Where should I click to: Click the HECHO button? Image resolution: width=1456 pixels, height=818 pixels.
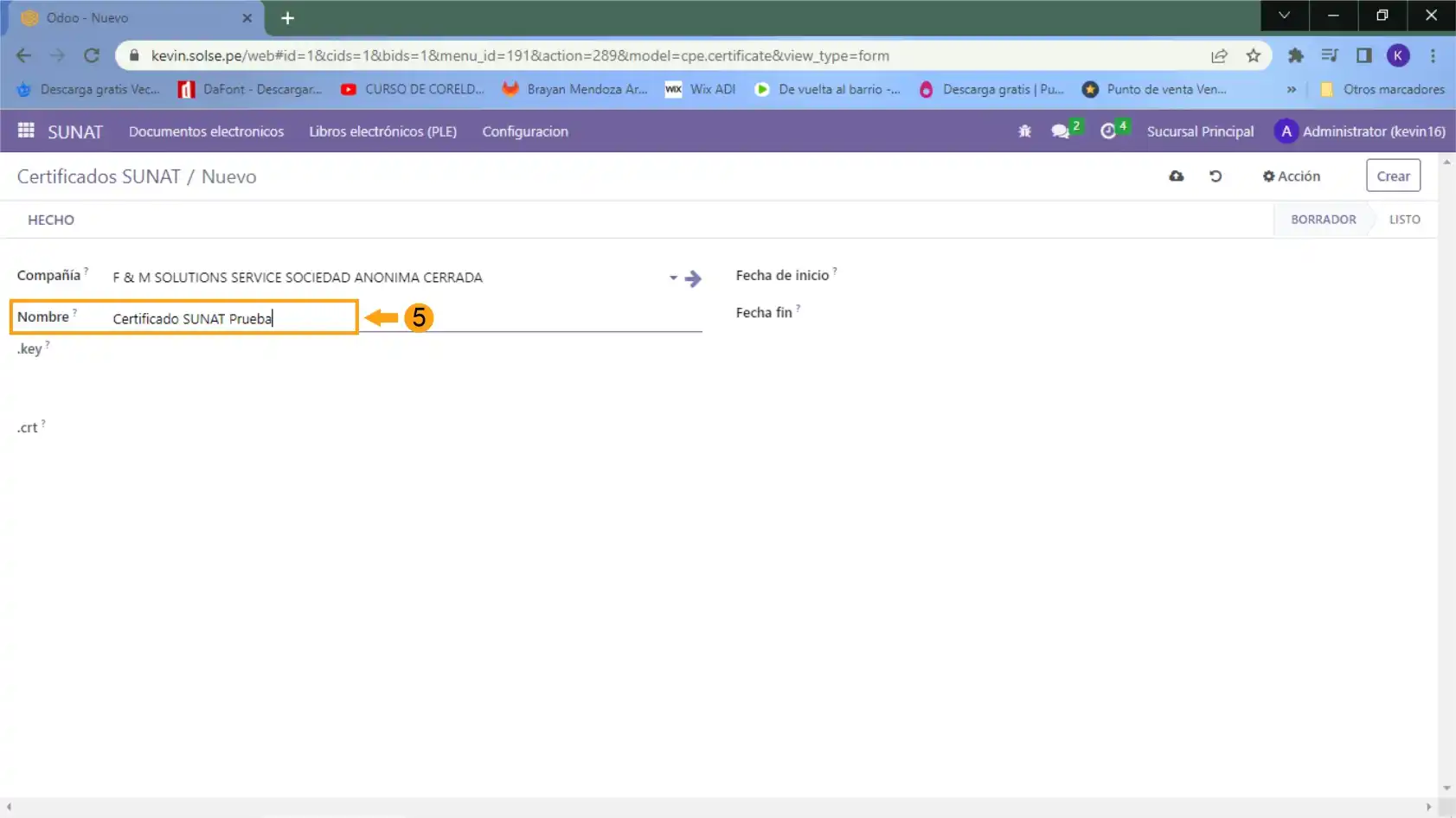51,220
